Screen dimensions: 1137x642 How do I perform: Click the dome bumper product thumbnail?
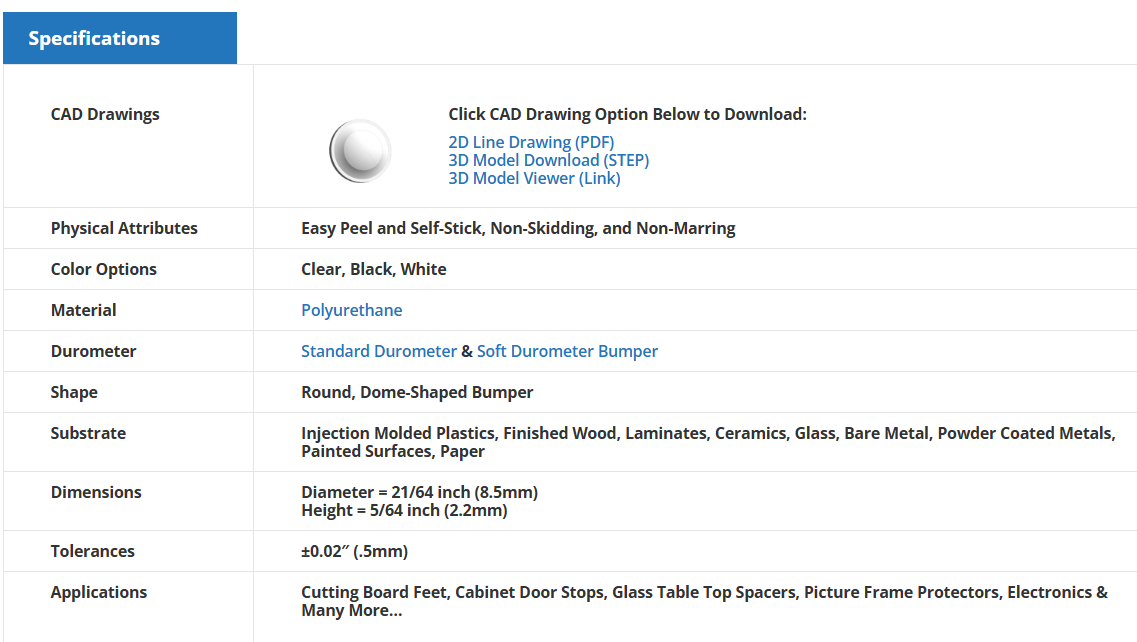point(360,151)
